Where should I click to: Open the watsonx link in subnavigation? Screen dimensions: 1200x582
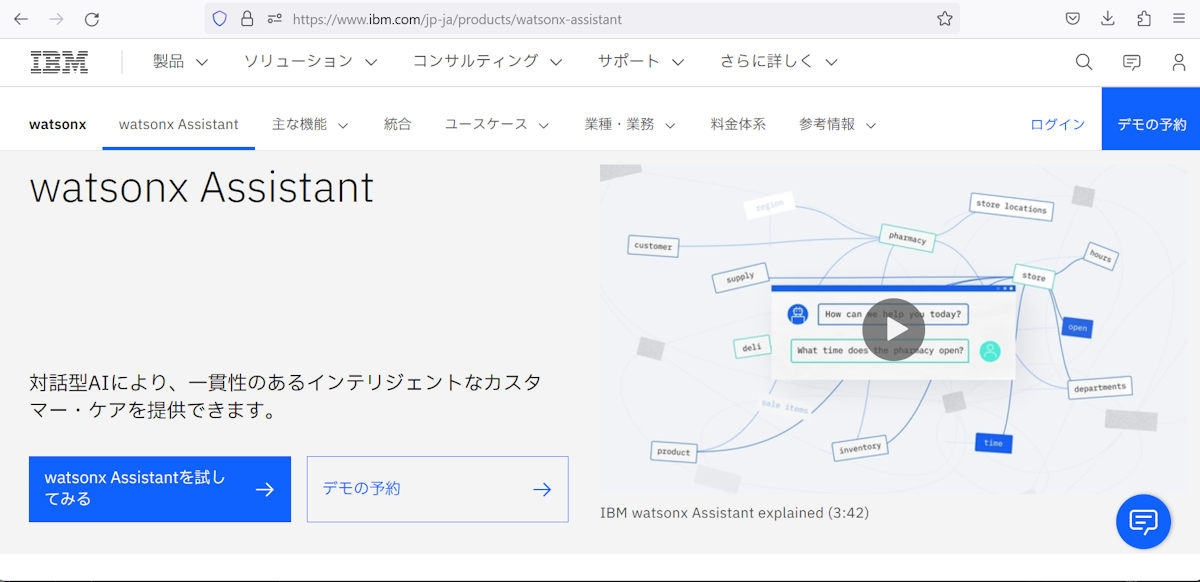(58, 125)
